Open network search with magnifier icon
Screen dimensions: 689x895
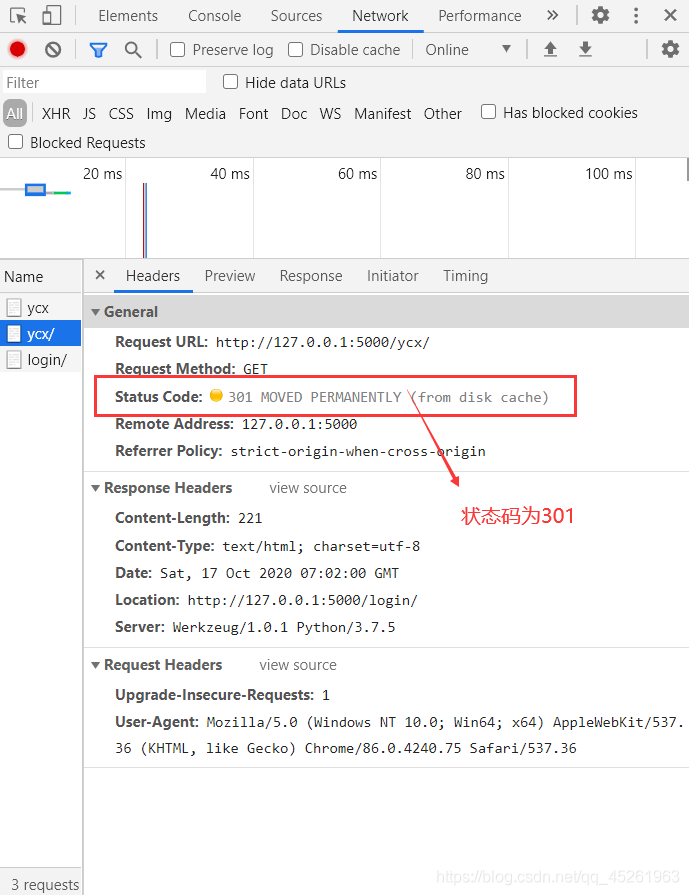133,50
